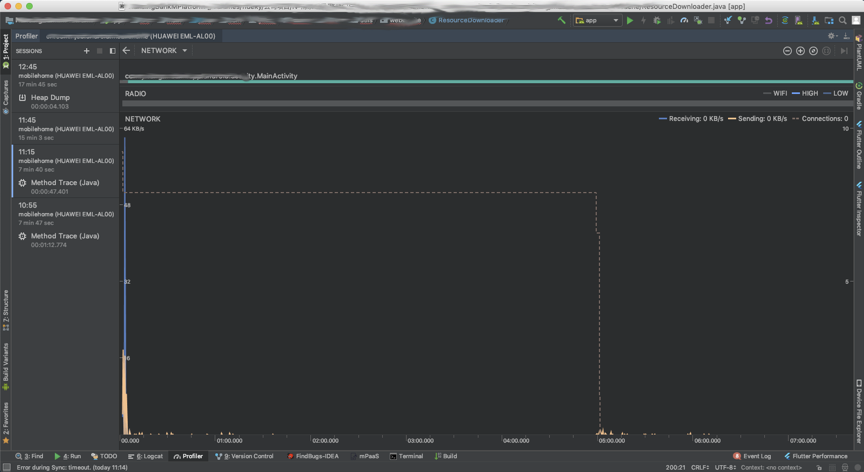Screen dimensions: 864x472
Task: Open the Version Control tool window
Action: pos(244,456)
